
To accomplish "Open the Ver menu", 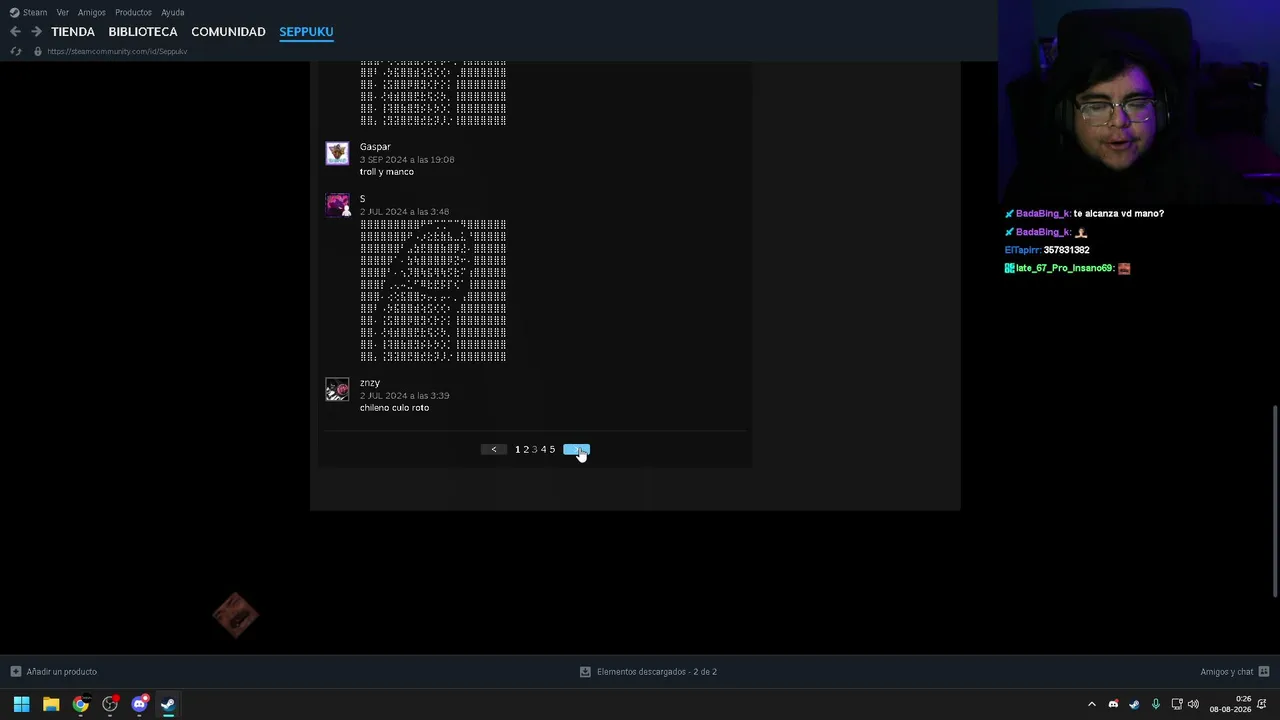I will click(x=63, y=12).
